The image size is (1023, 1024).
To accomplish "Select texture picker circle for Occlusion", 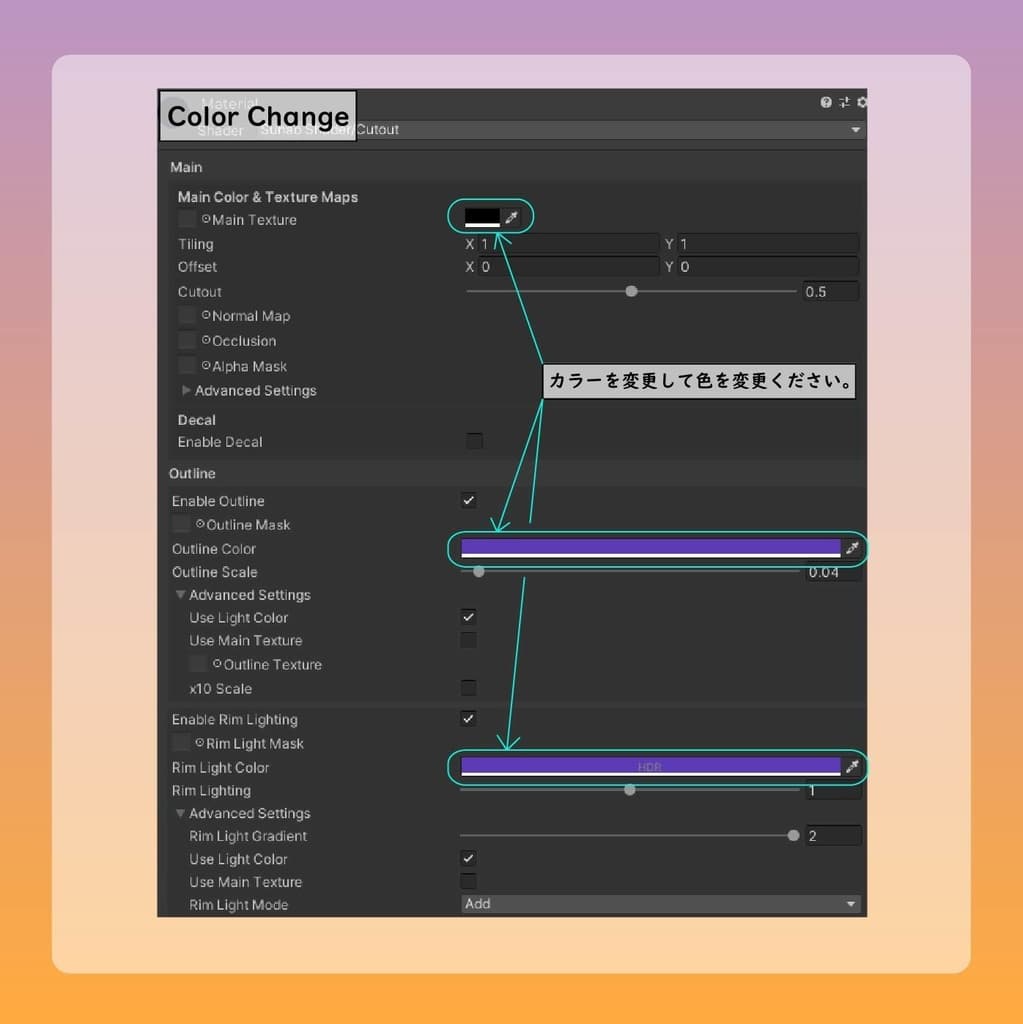I will (206, 340).
